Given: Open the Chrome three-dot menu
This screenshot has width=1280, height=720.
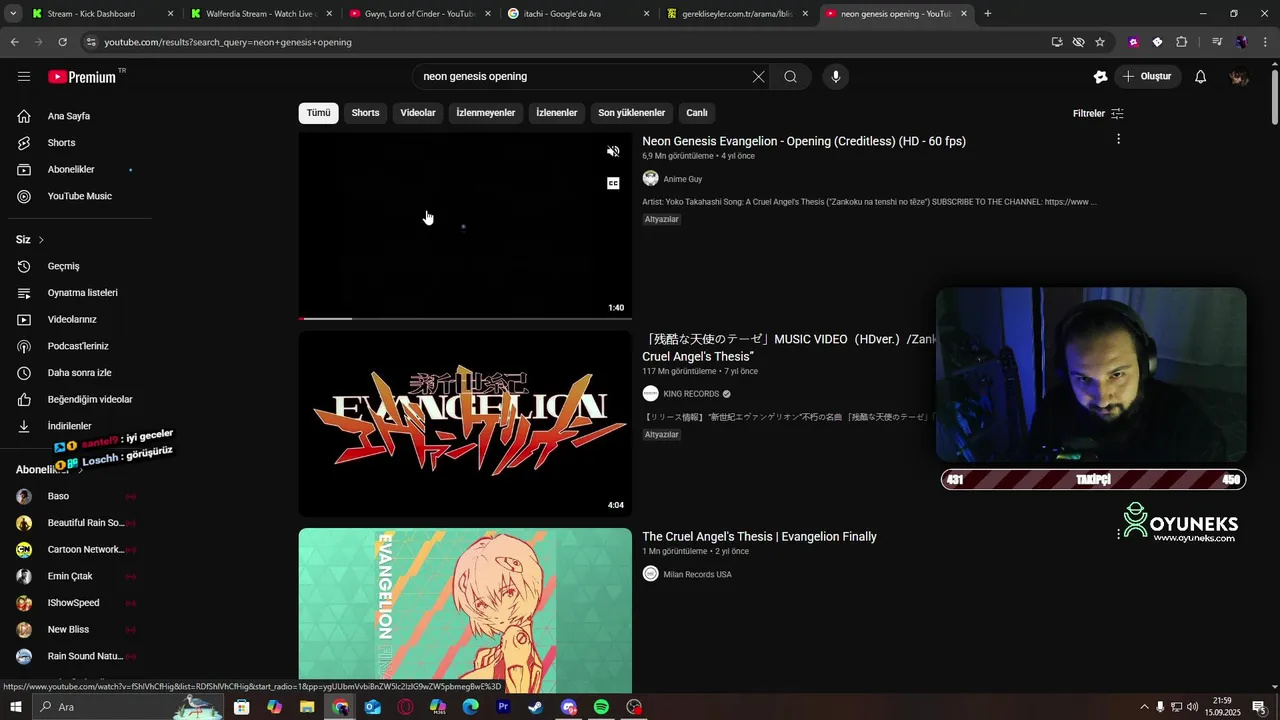Looking at the screenshot, I should pyautogui.click(x=1265, y=42).
